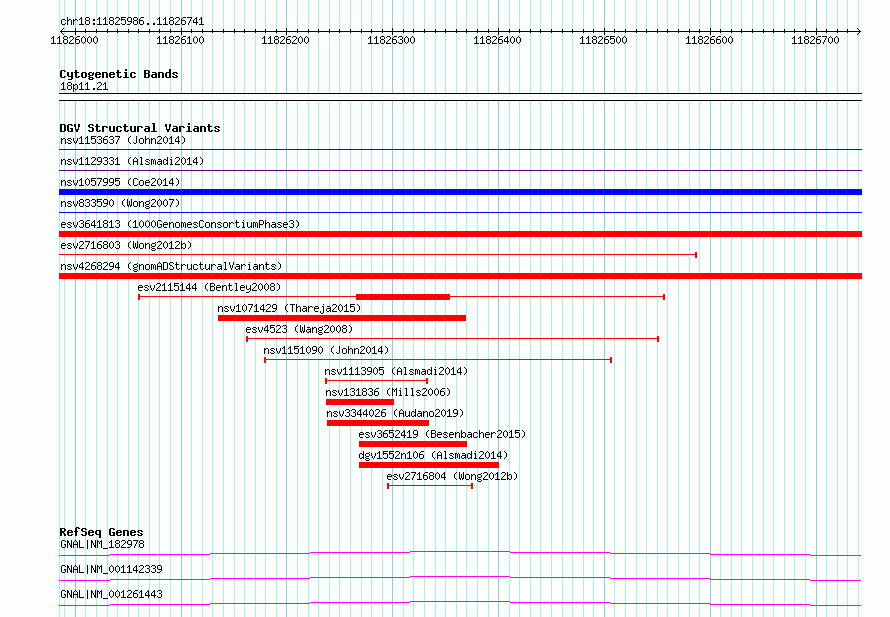890x617 pixels.
Task: Open variant nsv1129331 (Alsmadi2014)
Action: (x=132, y=161)
